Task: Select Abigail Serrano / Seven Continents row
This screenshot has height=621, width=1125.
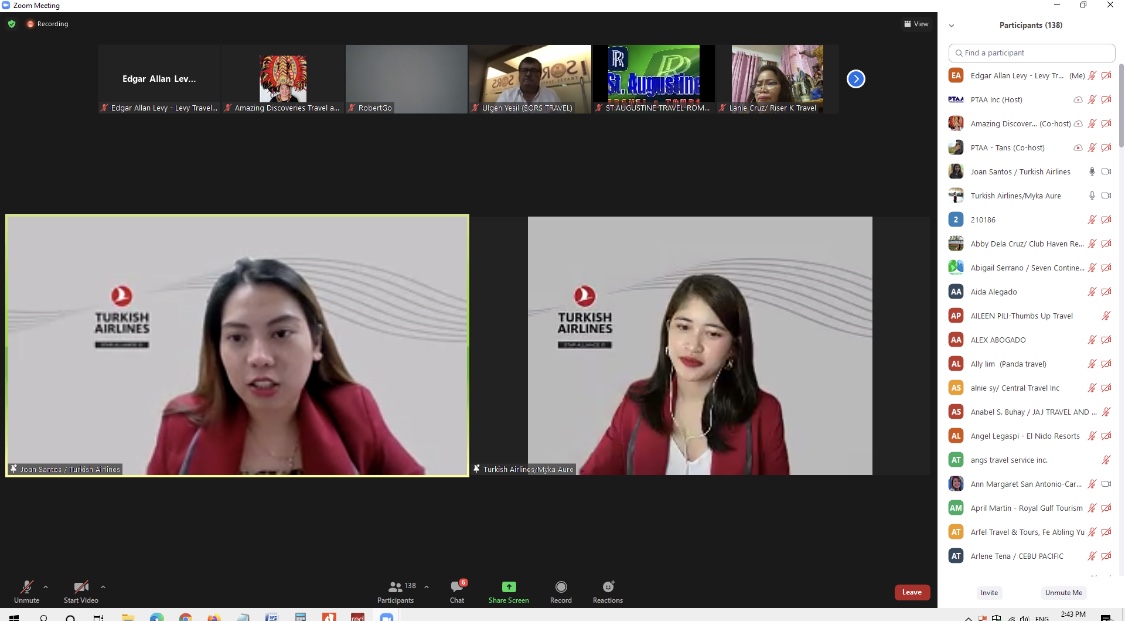Action: click(1030, 267)
